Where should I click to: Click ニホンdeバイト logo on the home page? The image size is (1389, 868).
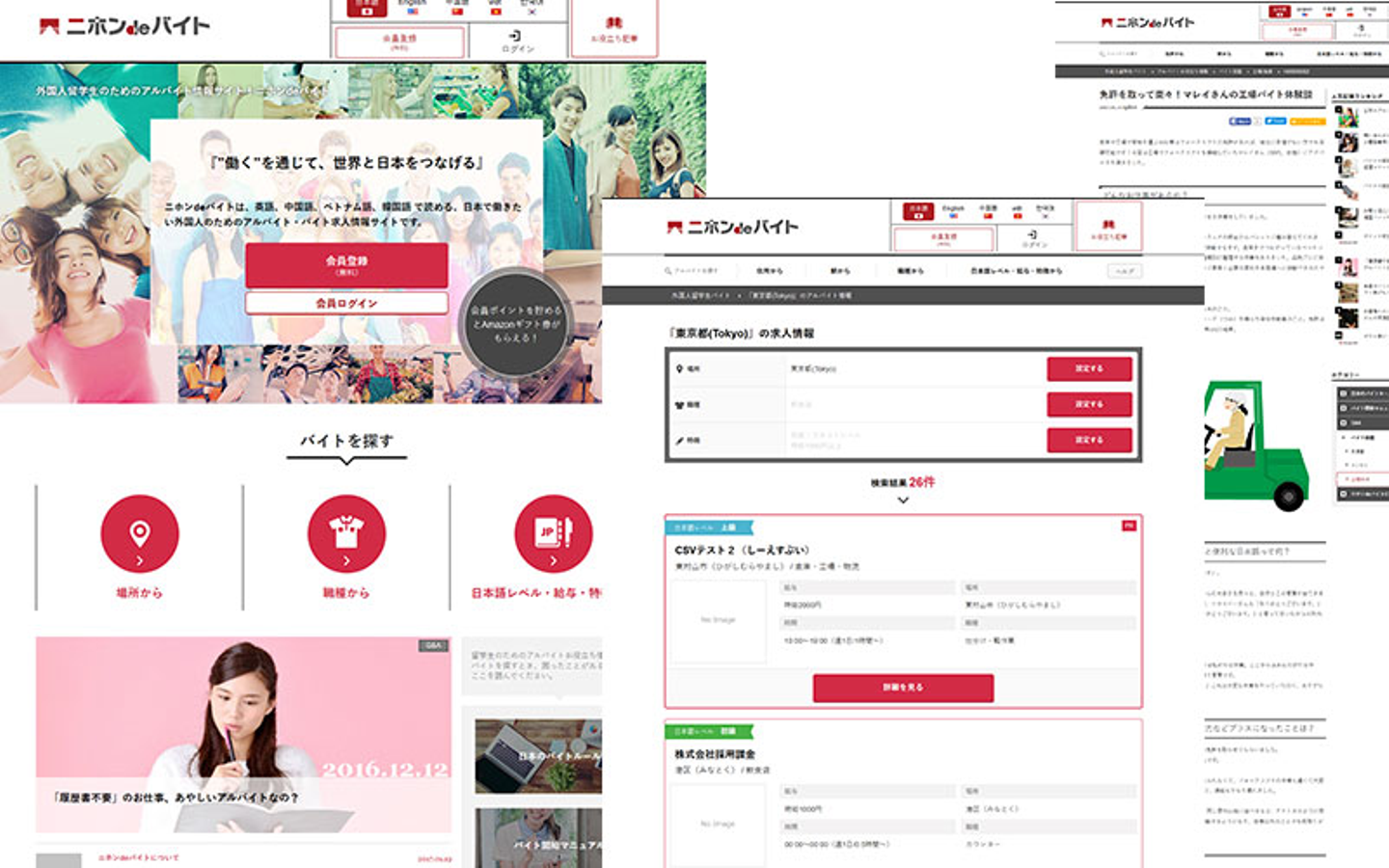[124, 26]
